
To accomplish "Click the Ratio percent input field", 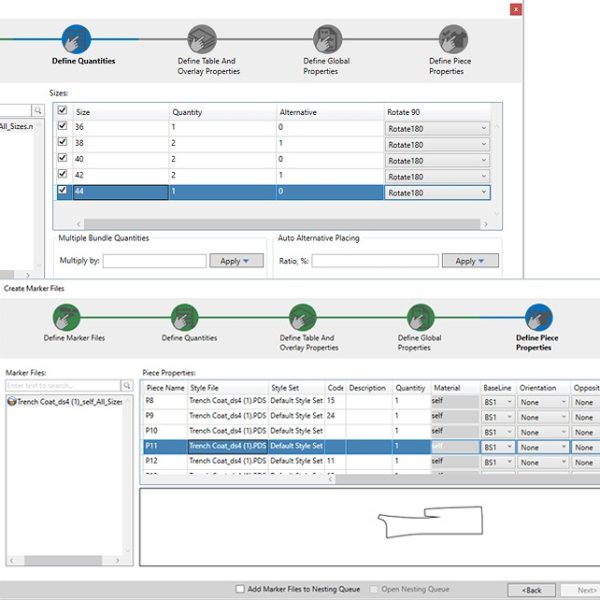I will (x=375, y=261).
